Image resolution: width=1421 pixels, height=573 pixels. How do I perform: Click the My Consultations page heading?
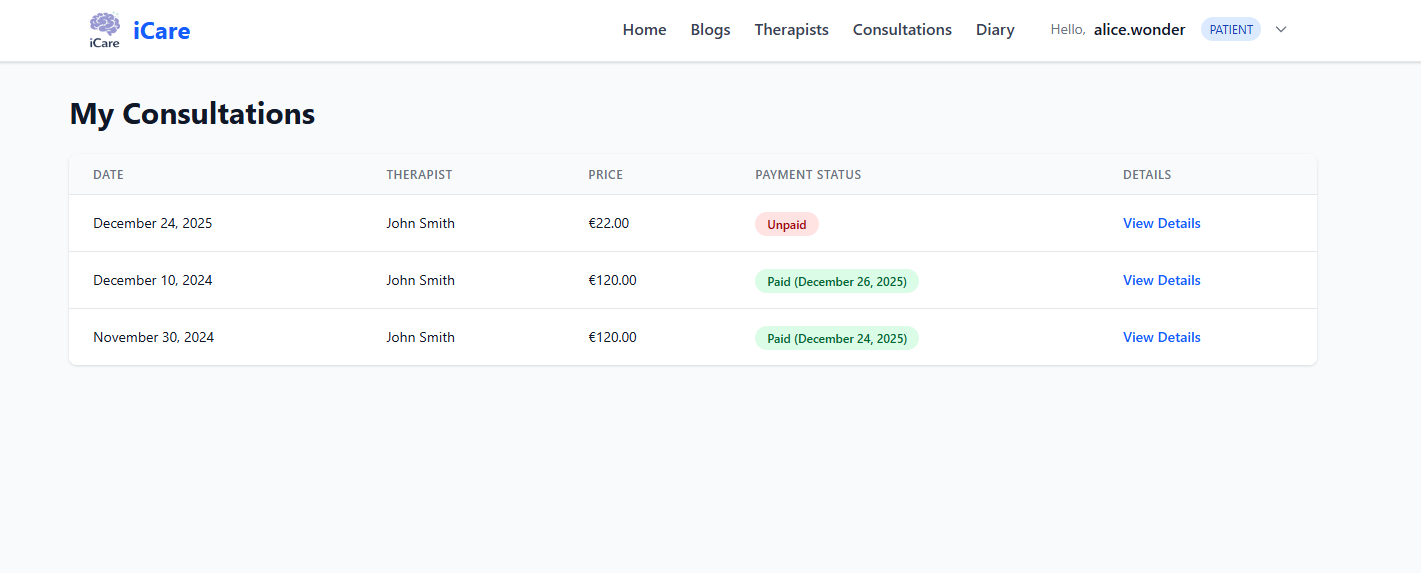point(192,114)
